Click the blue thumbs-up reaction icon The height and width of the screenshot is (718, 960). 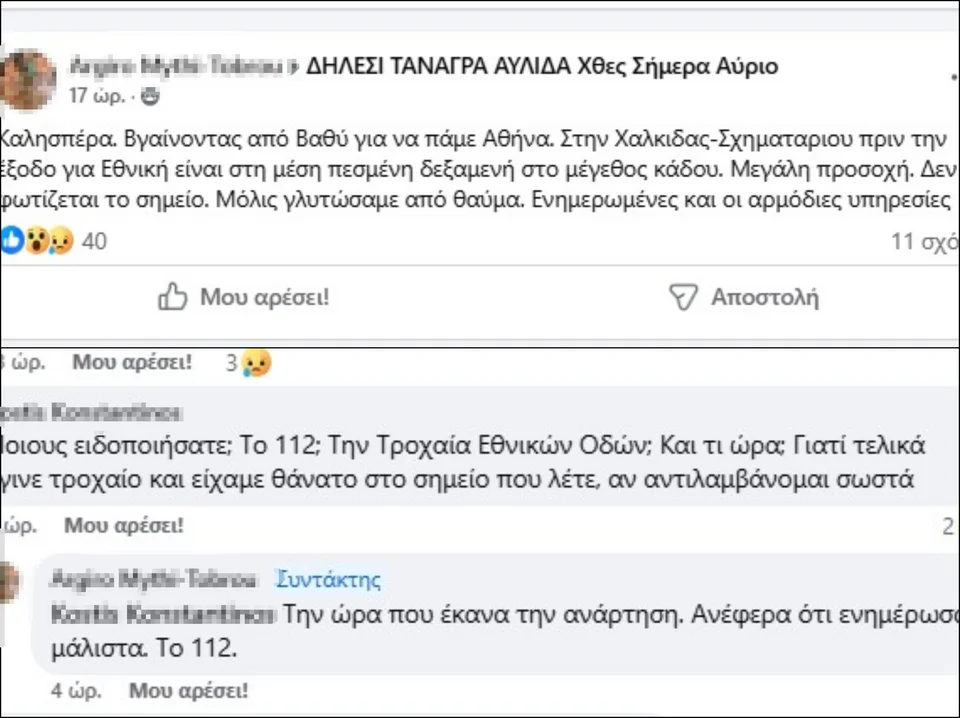(x=11, y=240)
